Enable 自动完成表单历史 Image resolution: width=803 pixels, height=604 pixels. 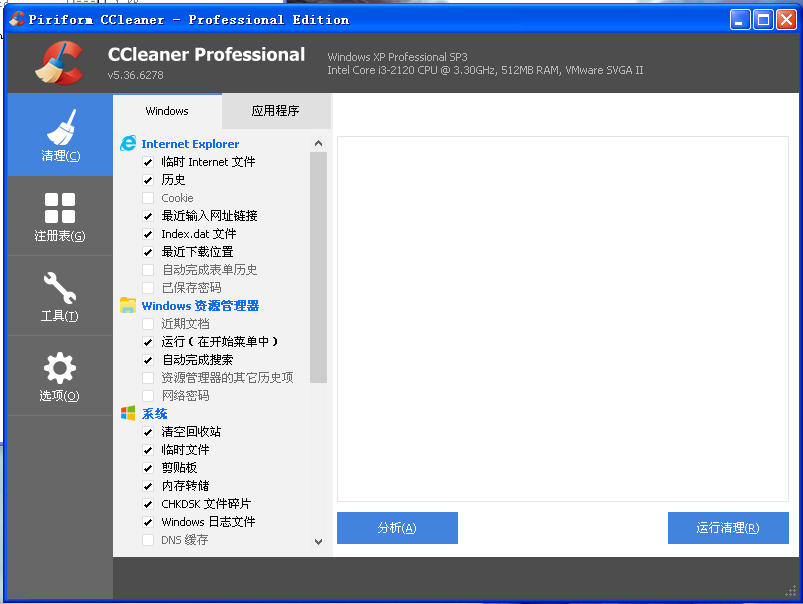pyautogui.click(x=148, y=270)
